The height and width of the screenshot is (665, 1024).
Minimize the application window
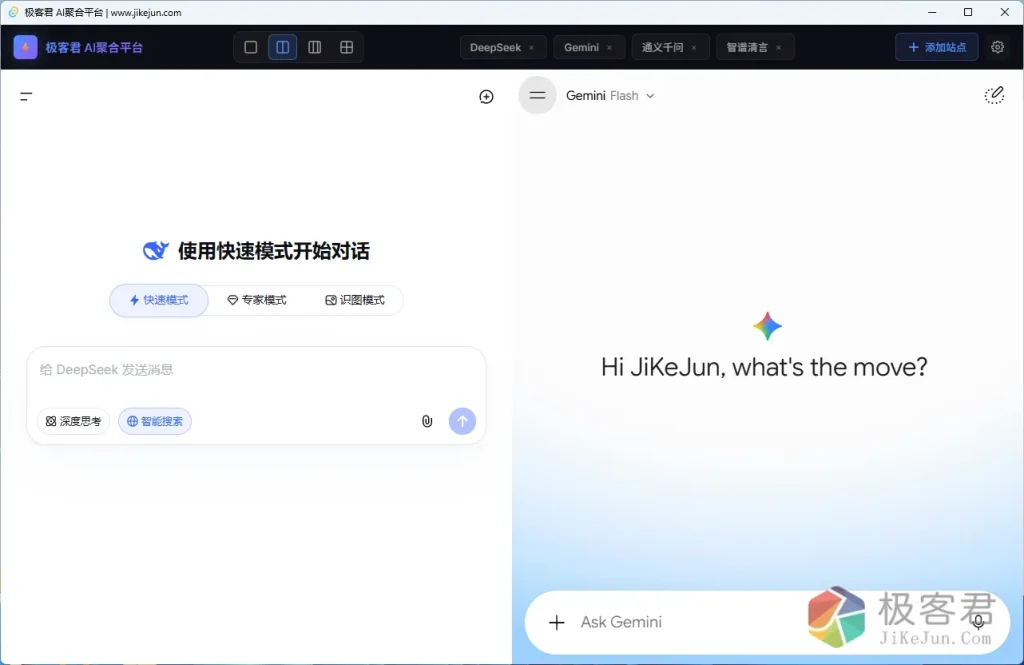[x=932, y=12]
